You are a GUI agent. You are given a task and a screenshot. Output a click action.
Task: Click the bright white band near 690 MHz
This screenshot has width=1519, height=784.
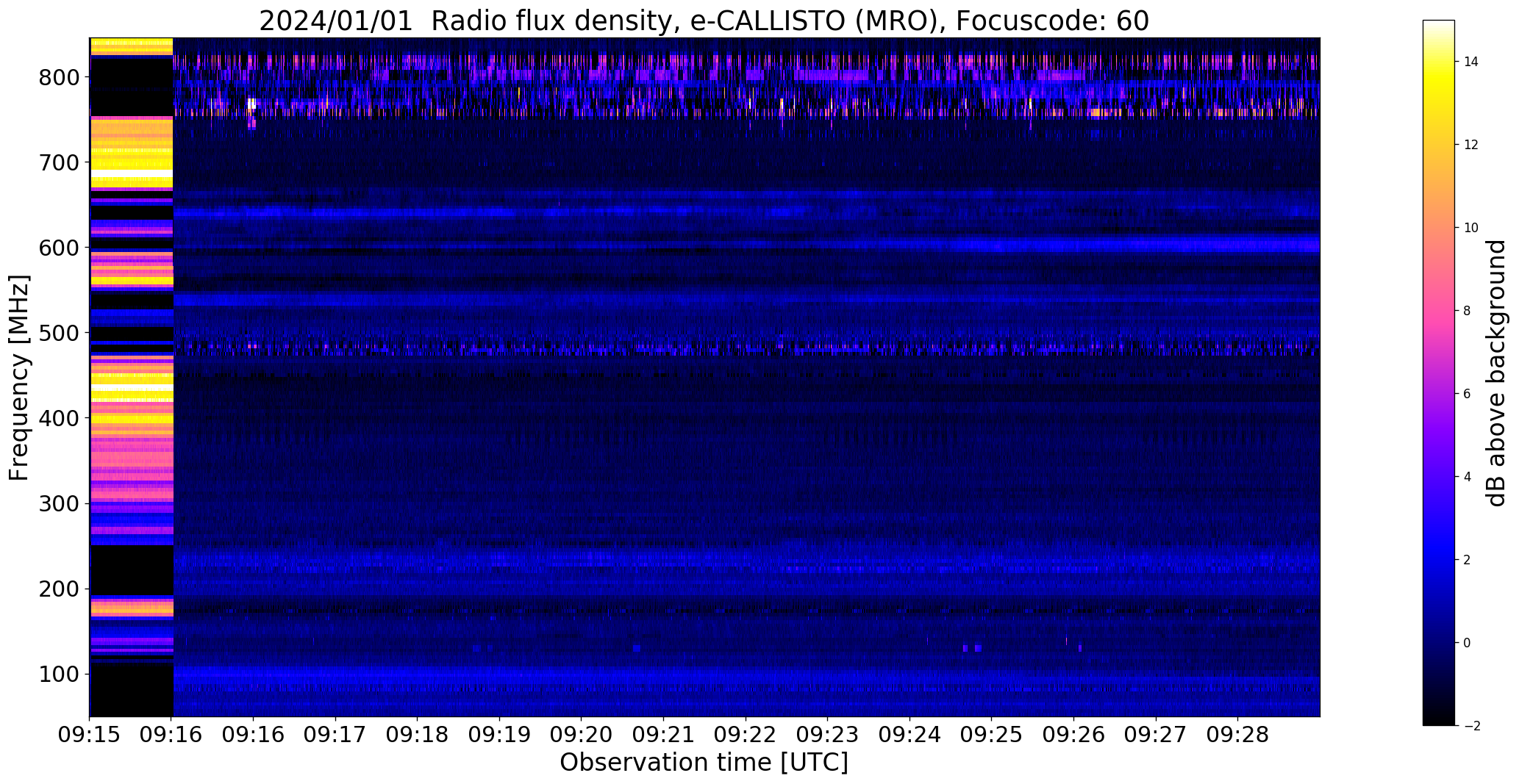pos(132,174)
